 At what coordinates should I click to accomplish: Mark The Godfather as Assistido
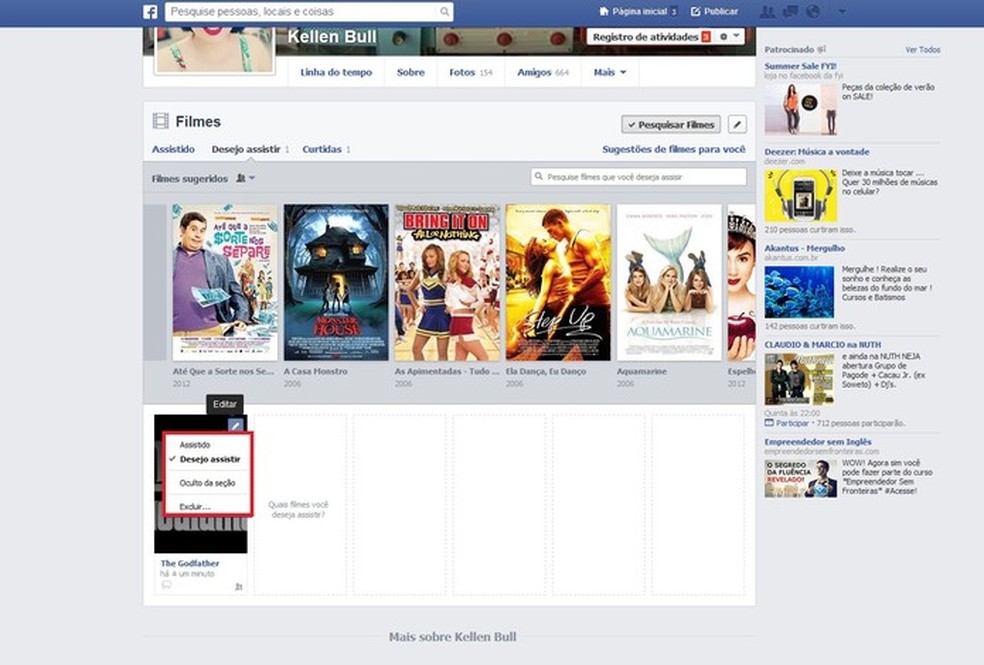195,444
